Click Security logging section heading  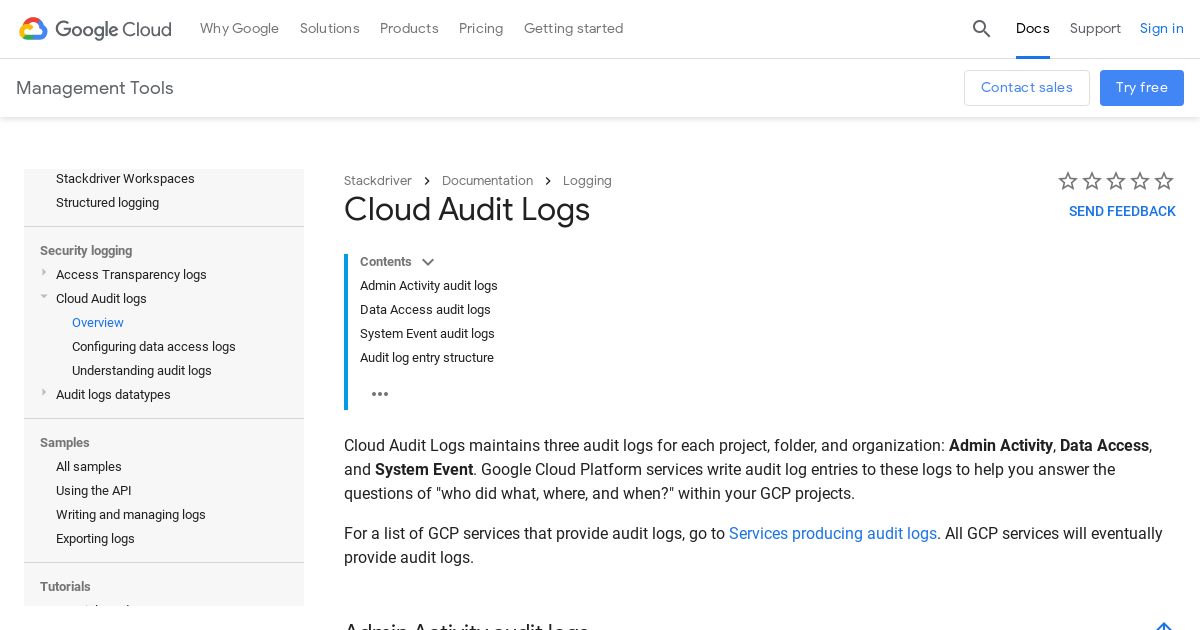click(86, 251)
